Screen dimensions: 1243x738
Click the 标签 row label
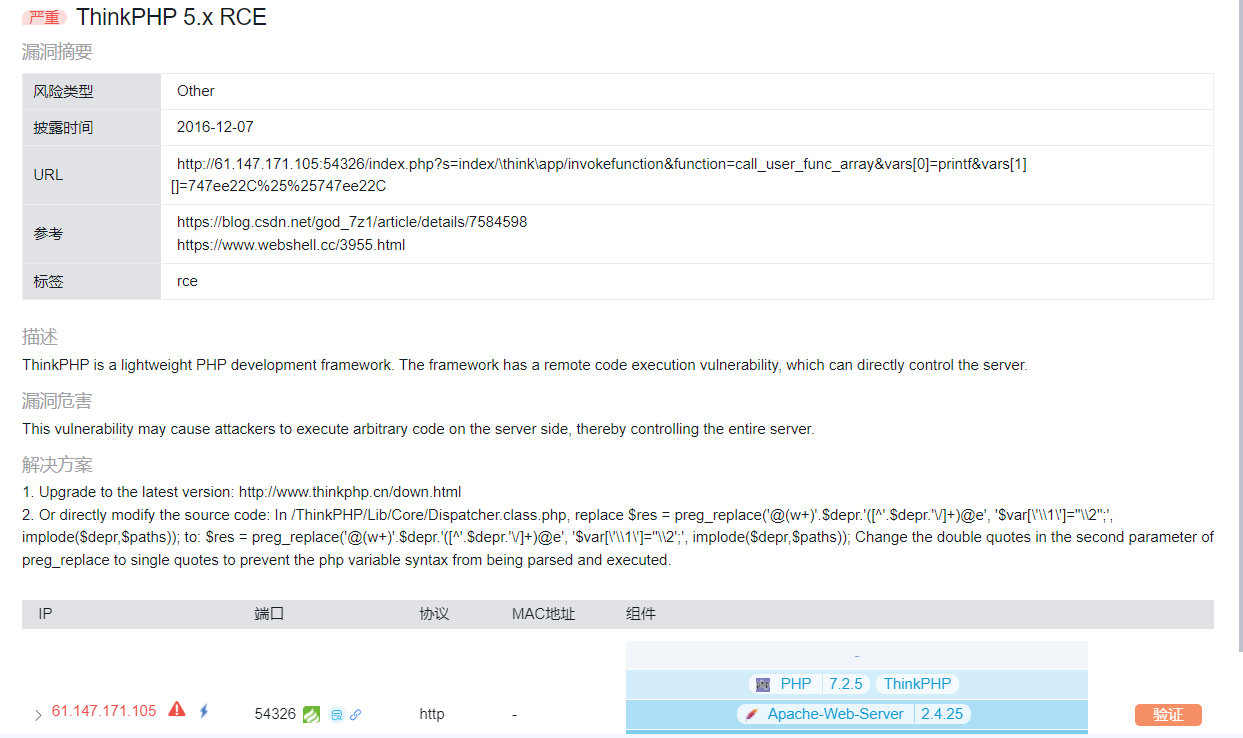coord(48,282)
